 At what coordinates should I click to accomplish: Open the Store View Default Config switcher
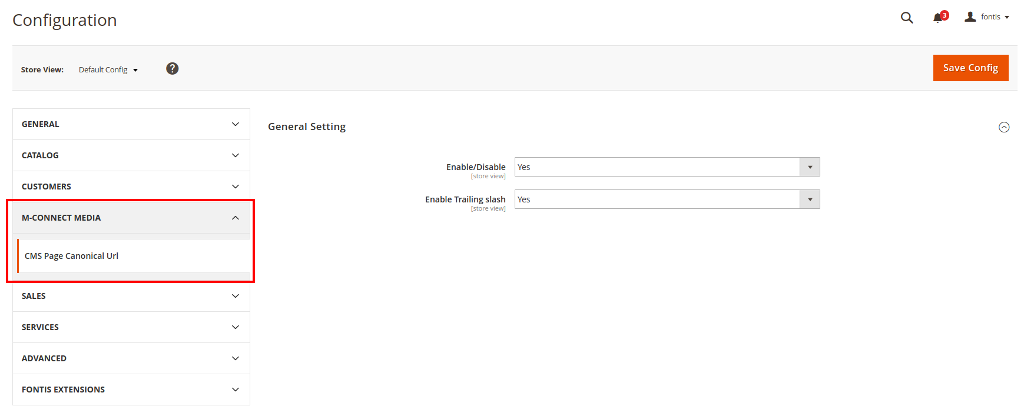pos(108,69)
